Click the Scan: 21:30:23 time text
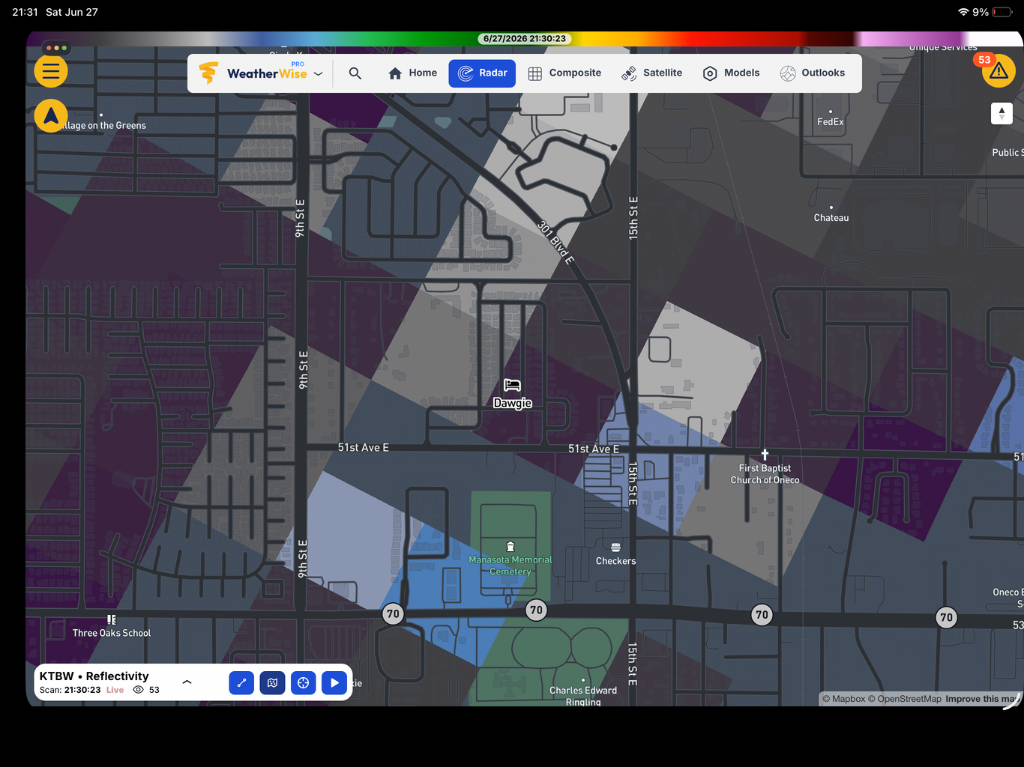1024x767 pixels. tap(70, 690)
